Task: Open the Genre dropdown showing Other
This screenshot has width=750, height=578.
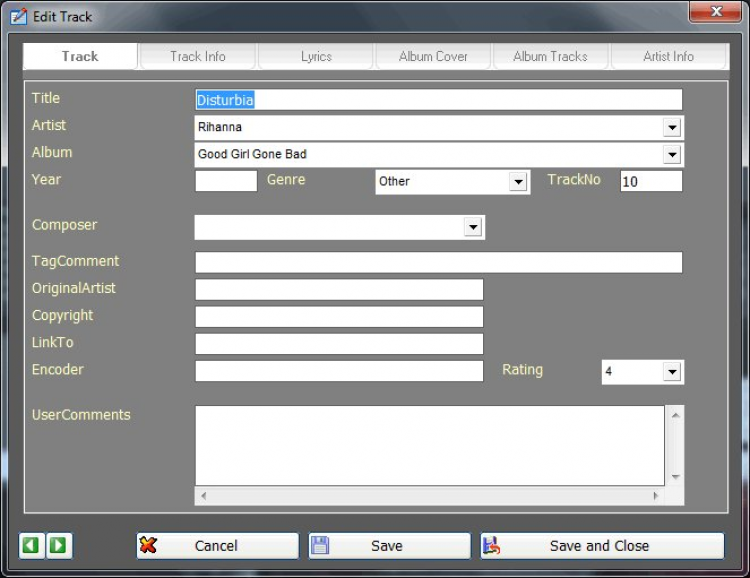Action: (518, 182)
